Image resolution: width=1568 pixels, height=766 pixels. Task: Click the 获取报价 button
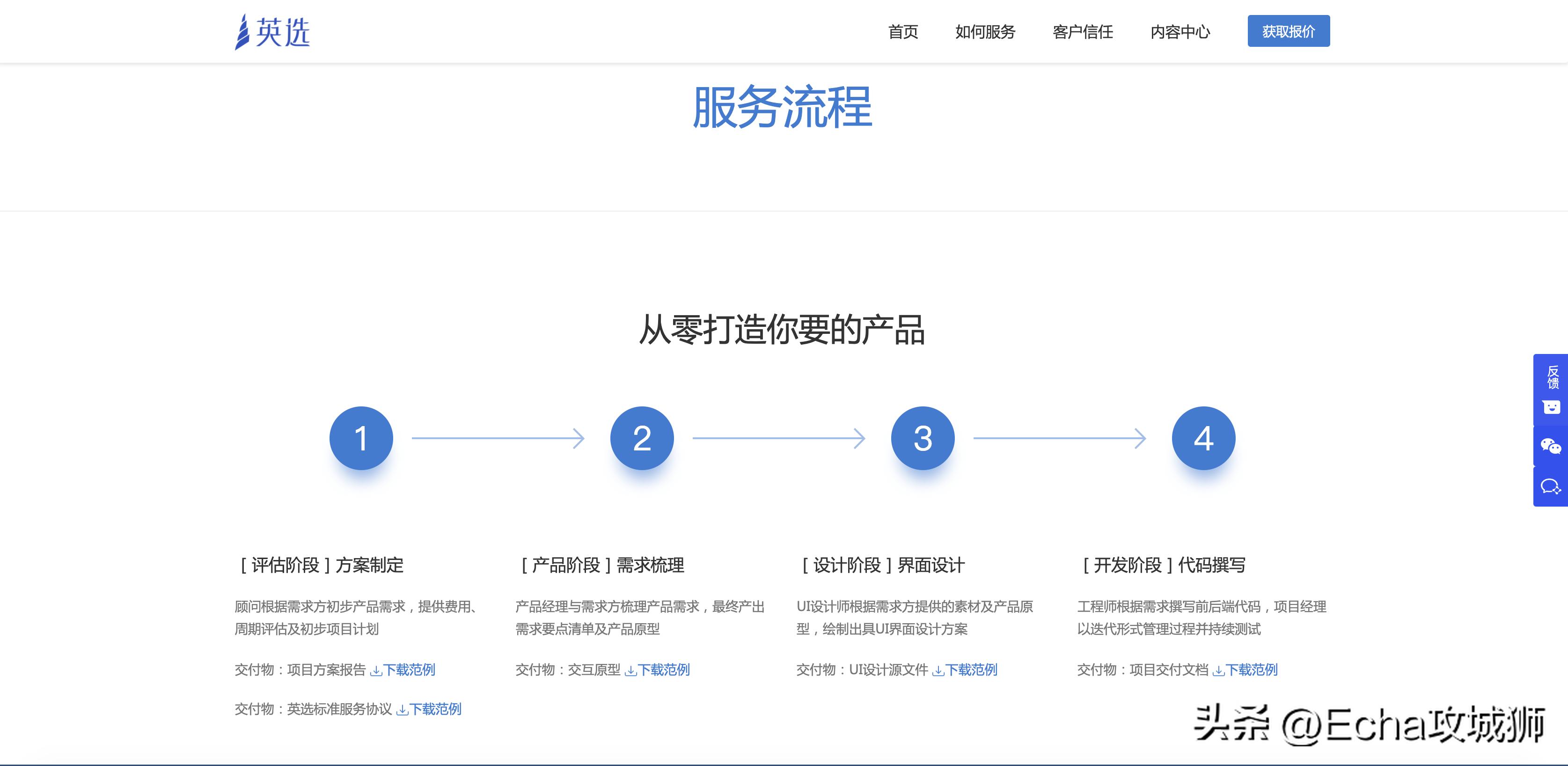(1289, 30)
